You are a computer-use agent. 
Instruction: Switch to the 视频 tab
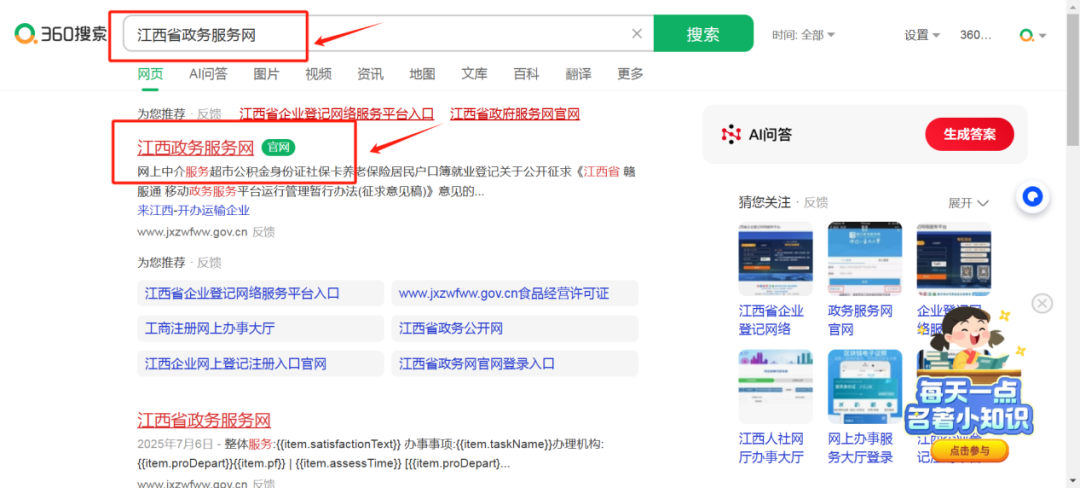pyautogui.click(x=318, y=74)
